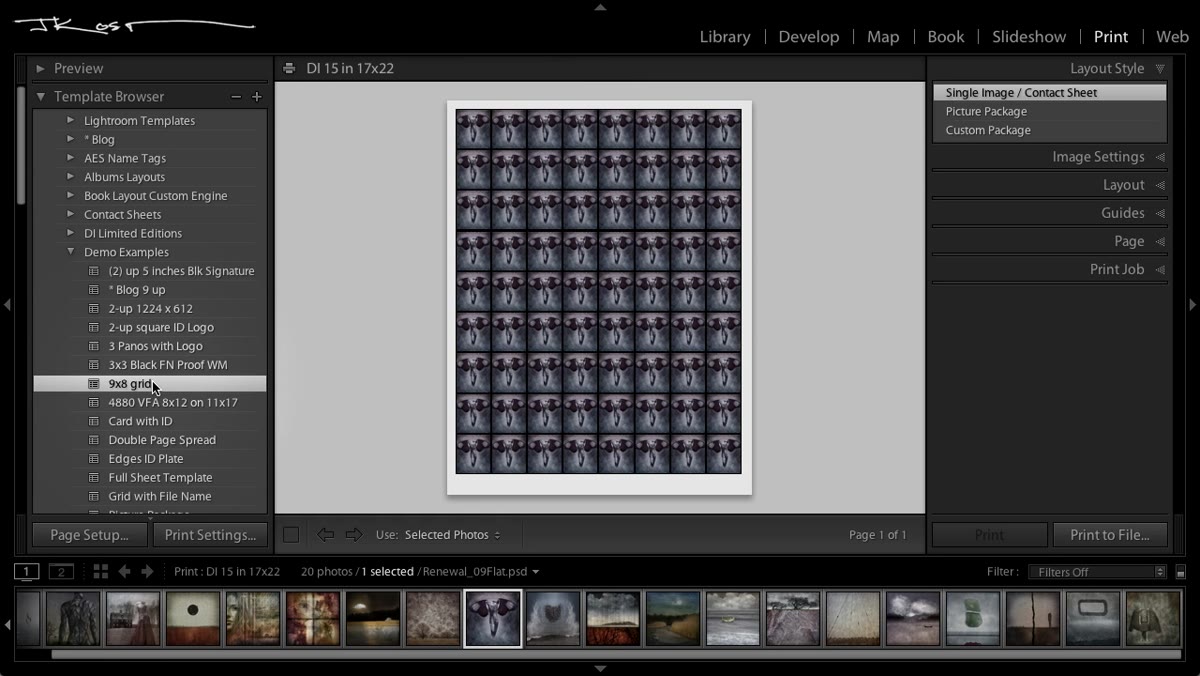Select Grid with File Name template
The image size is (1200, 676).
[150, 496]
